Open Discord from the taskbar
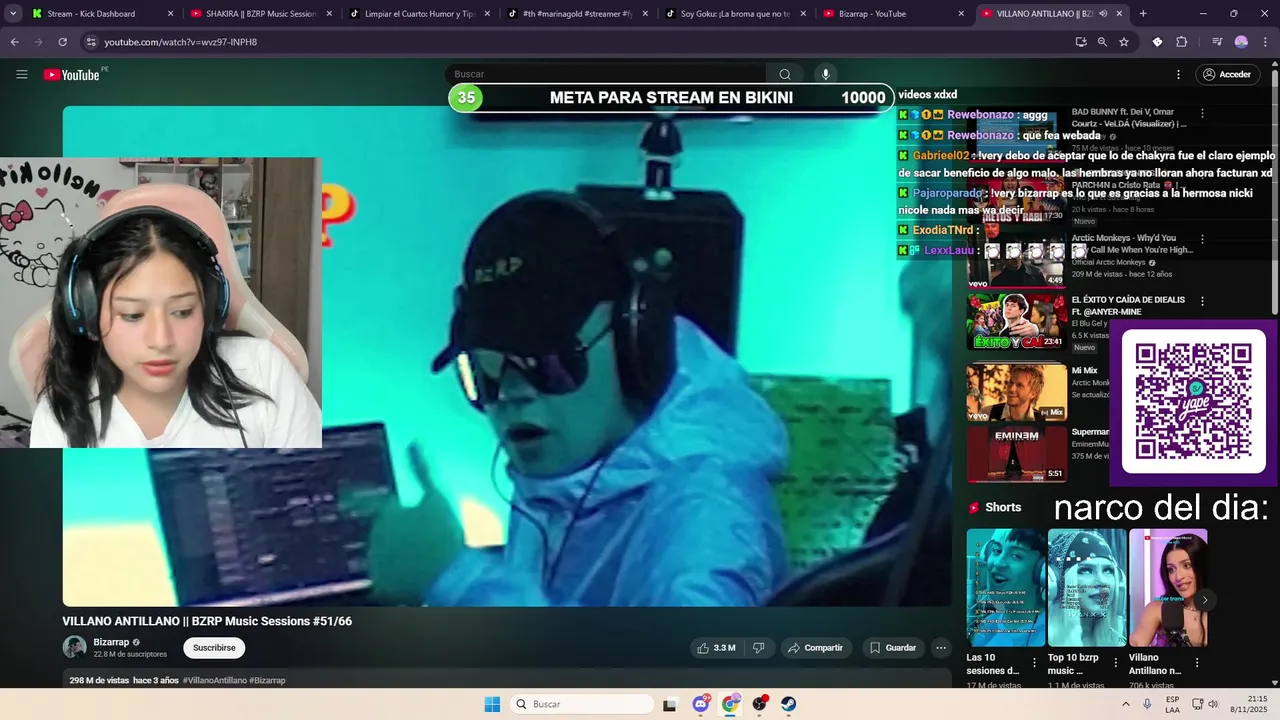Screen dimensions: 1280x720 click(701, 704)
